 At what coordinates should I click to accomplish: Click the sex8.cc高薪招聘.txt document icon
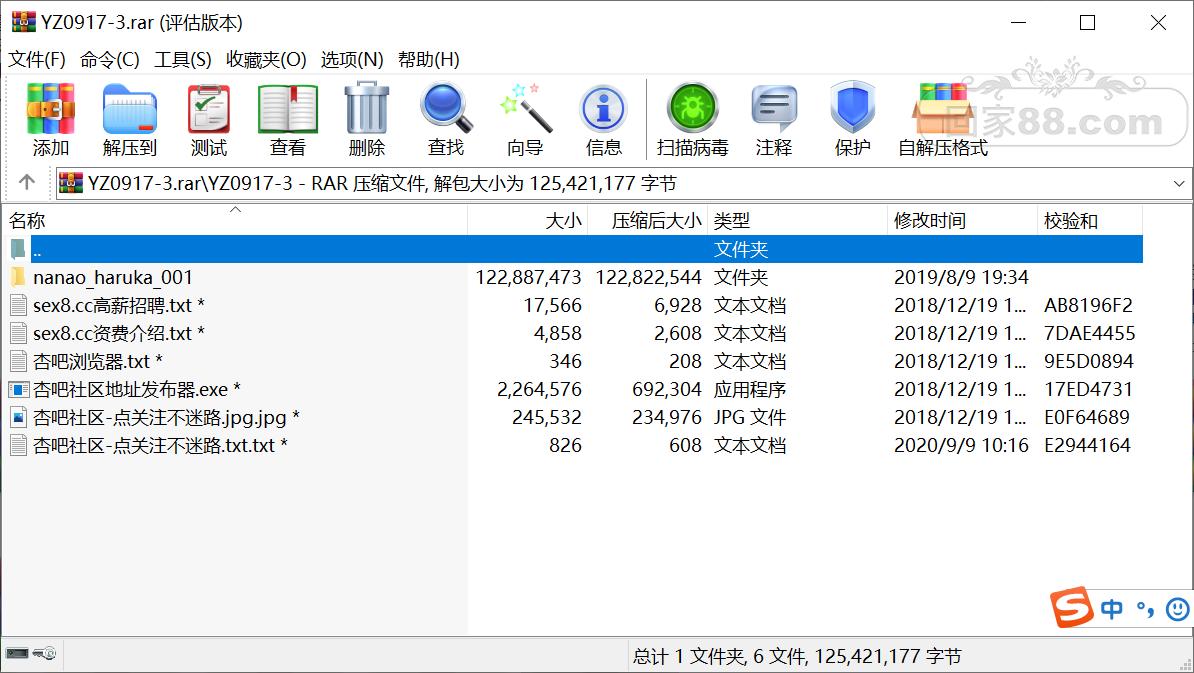point(18,305)
